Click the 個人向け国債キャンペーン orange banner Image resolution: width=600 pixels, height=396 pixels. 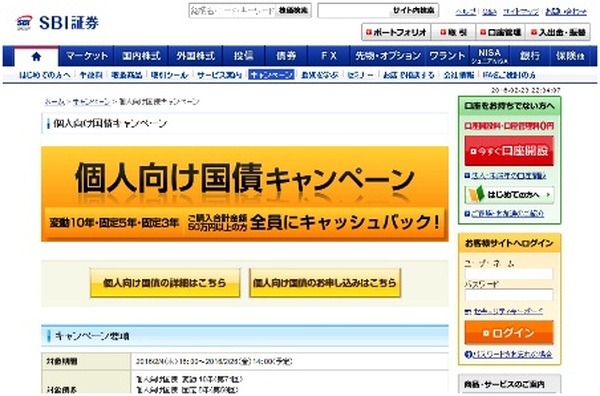pyautogui.click(x=245, y=194)
